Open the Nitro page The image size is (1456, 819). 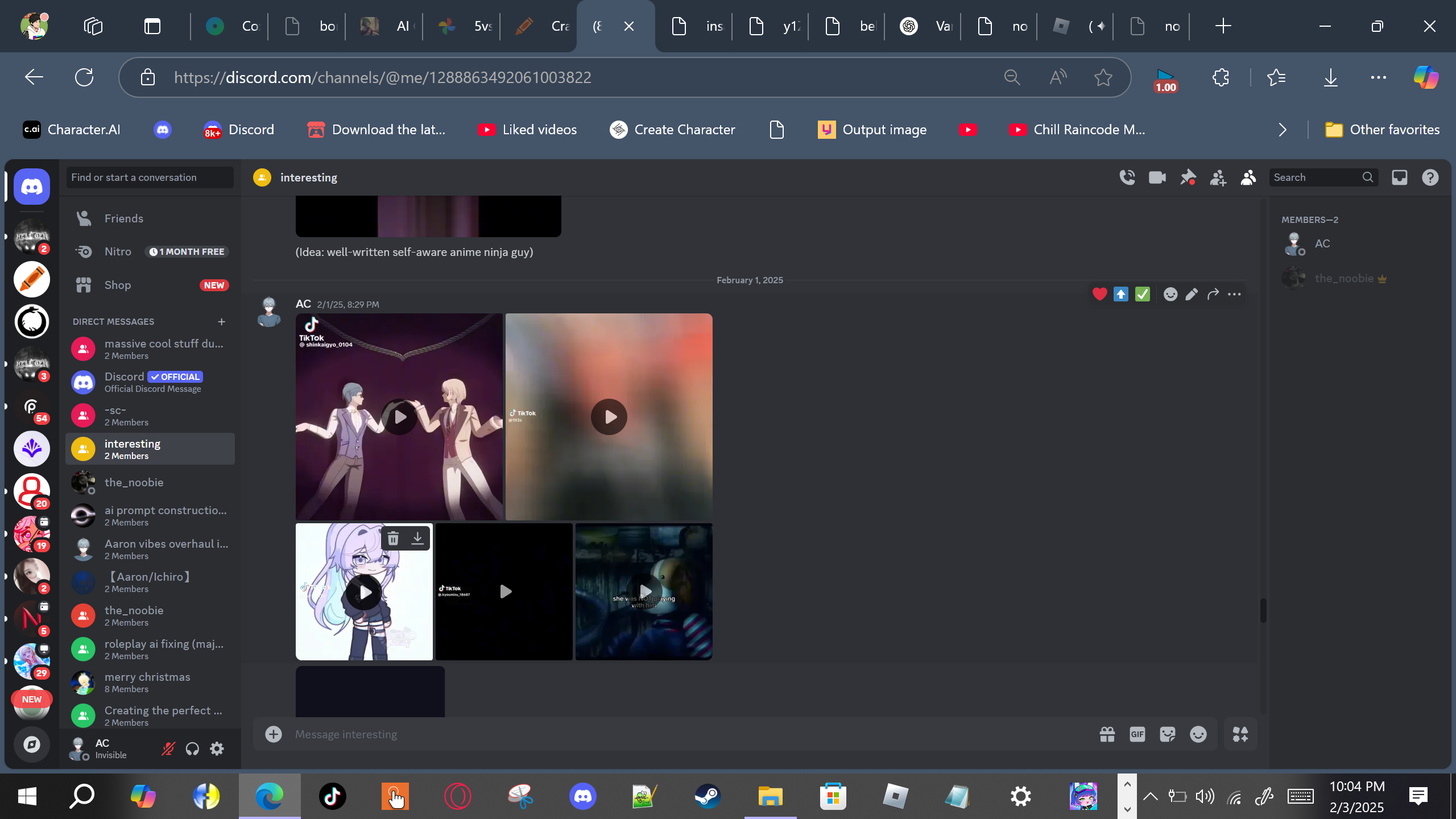[150, 251]
